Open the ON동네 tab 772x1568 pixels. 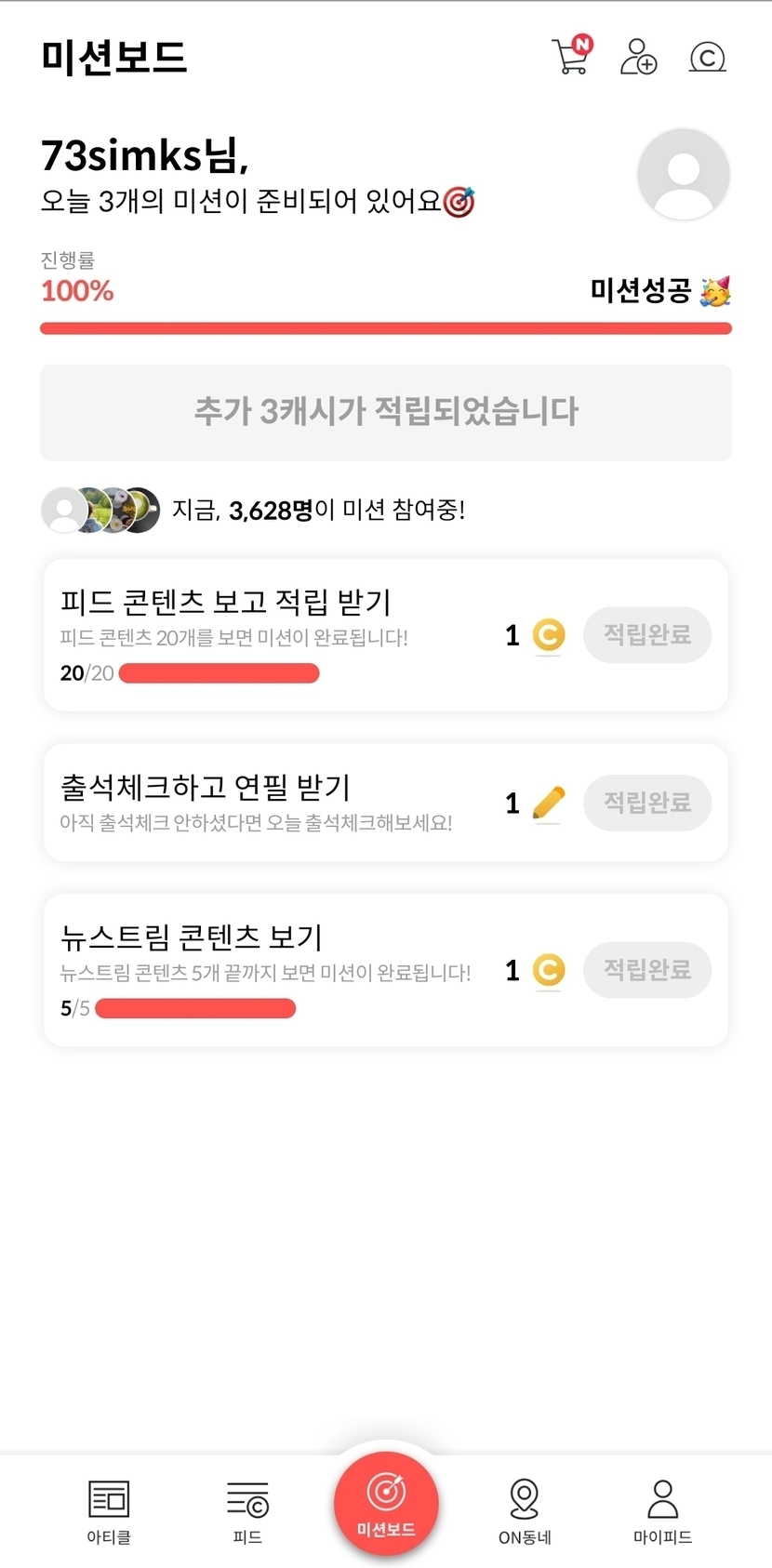click(x=525, y=1511)
